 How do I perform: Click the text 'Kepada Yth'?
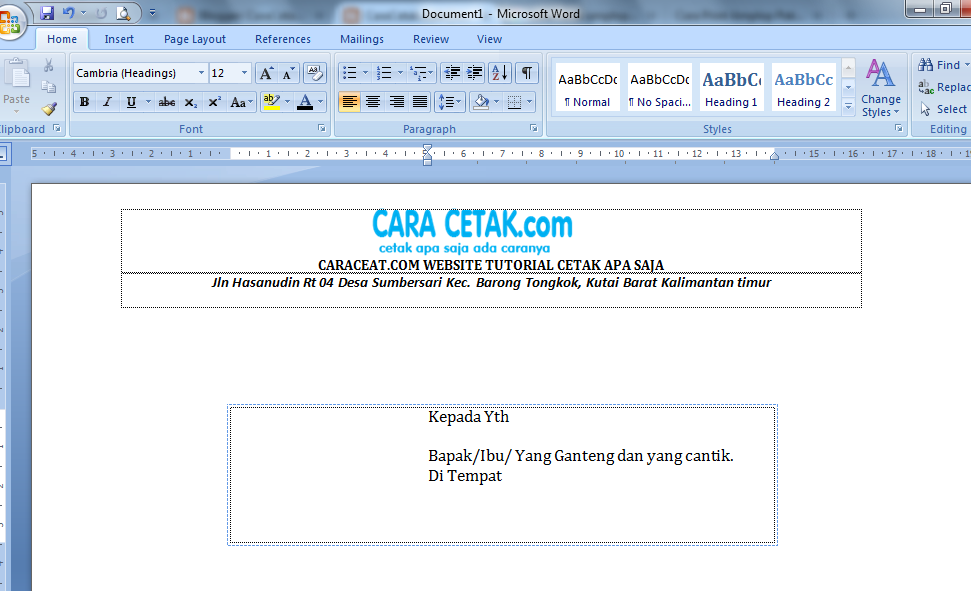468,417
